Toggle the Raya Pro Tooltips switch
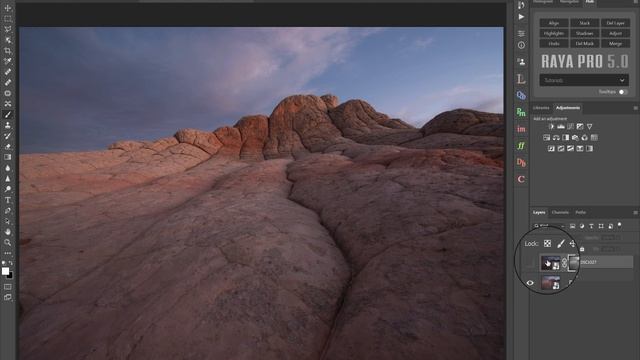 [623, 92]
